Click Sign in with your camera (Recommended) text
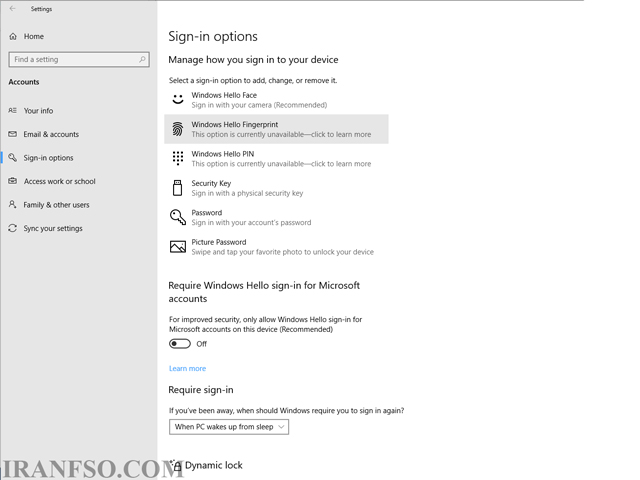This screenshot has width=640, height=480. (x=259, y=105)
